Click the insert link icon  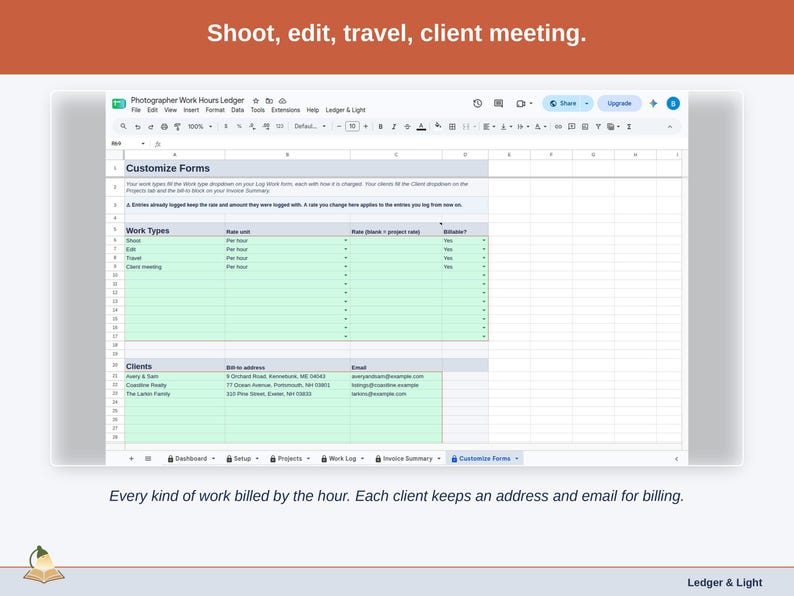558,127
